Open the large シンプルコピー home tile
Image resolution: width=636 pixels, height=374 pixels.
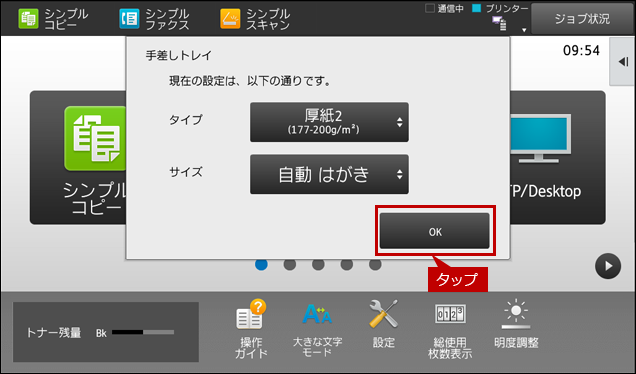78,157
